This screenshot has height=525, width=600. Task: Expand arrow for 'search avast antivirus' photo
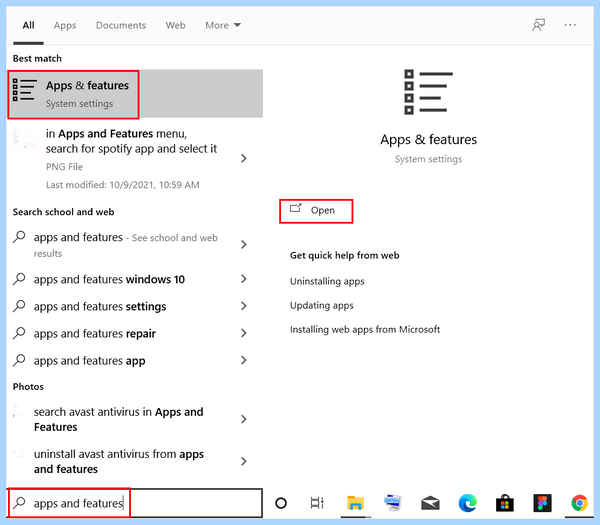click(244, 419)
